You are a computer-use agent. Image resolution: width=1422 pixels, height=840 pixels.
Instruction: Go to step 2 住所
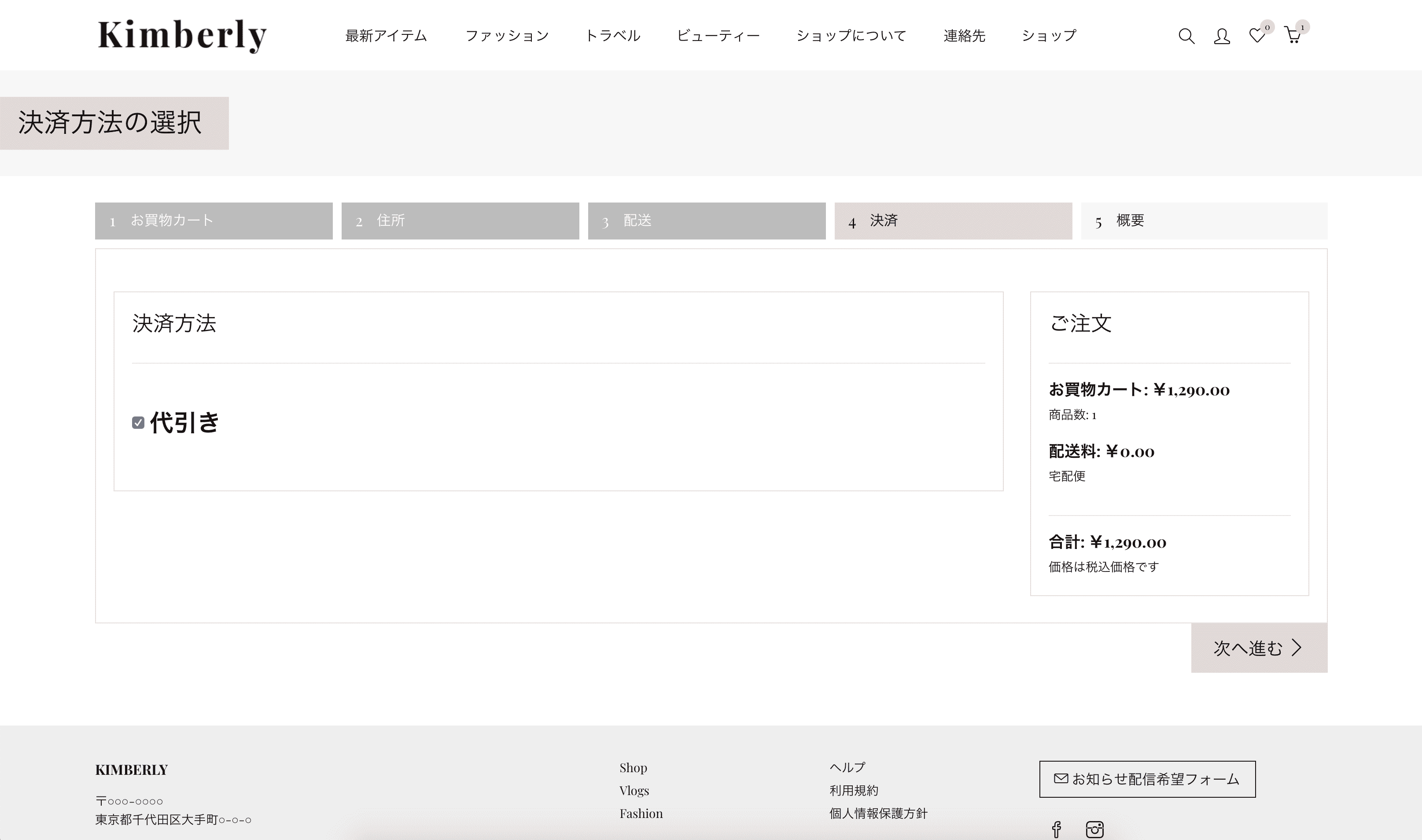[x=460, y=221]
